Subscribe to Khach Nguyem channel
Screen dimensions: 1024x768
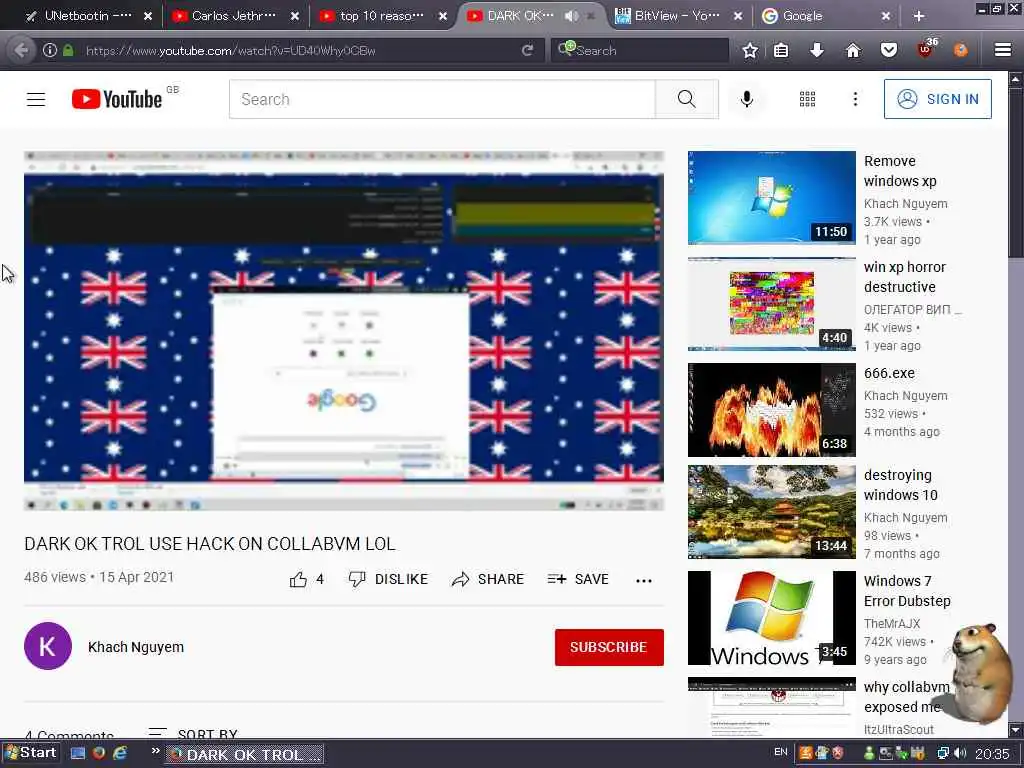[x=609, y=647]
